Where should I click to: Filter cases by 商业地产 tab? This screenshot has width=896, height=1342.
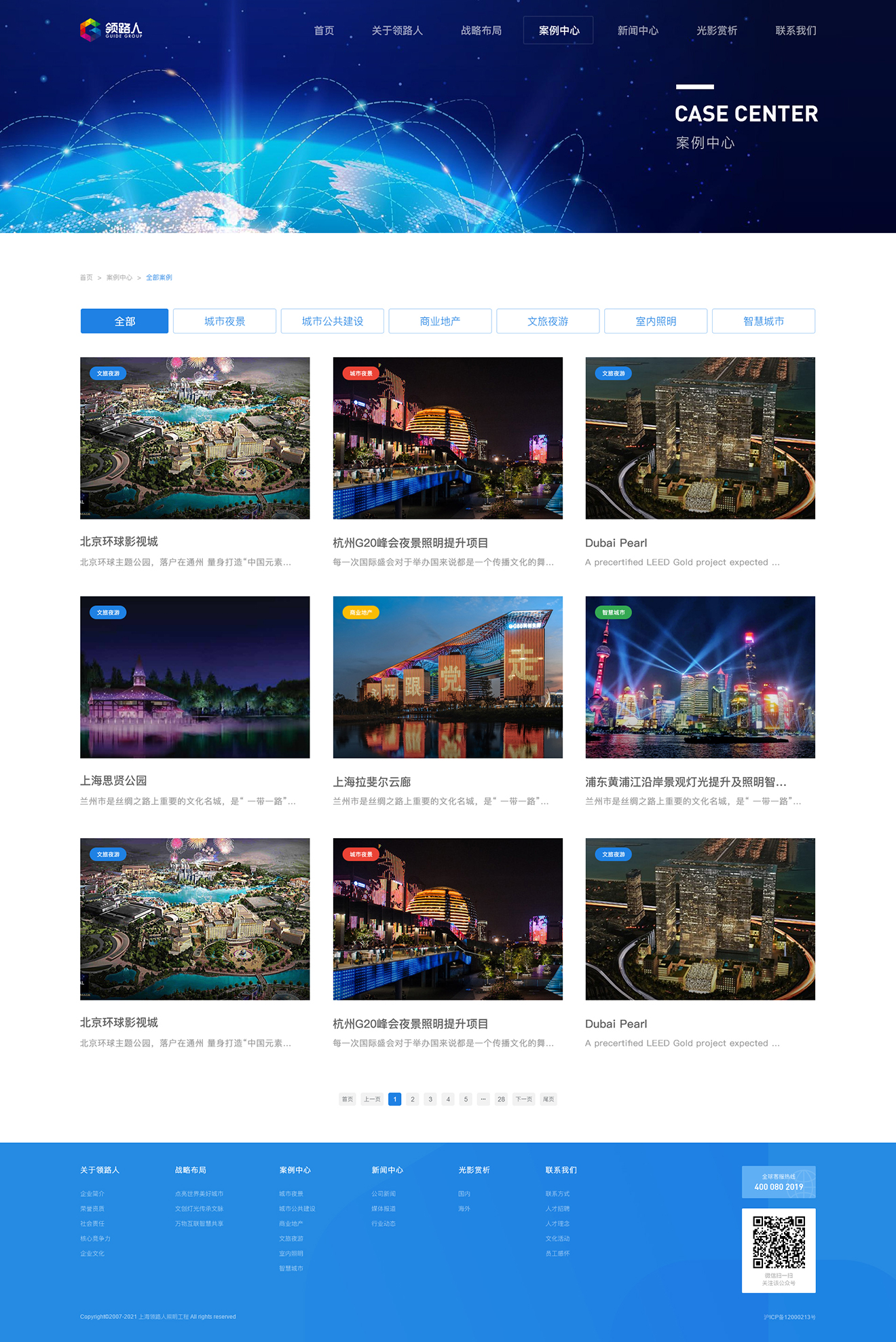[x=440, y=321]
